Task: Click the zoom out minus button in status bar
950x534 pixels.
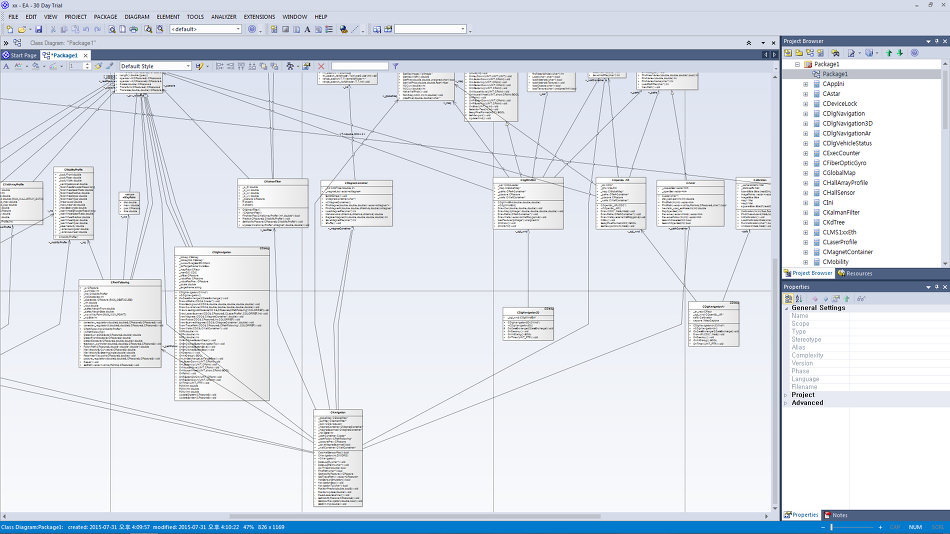Action: [823, 527]
